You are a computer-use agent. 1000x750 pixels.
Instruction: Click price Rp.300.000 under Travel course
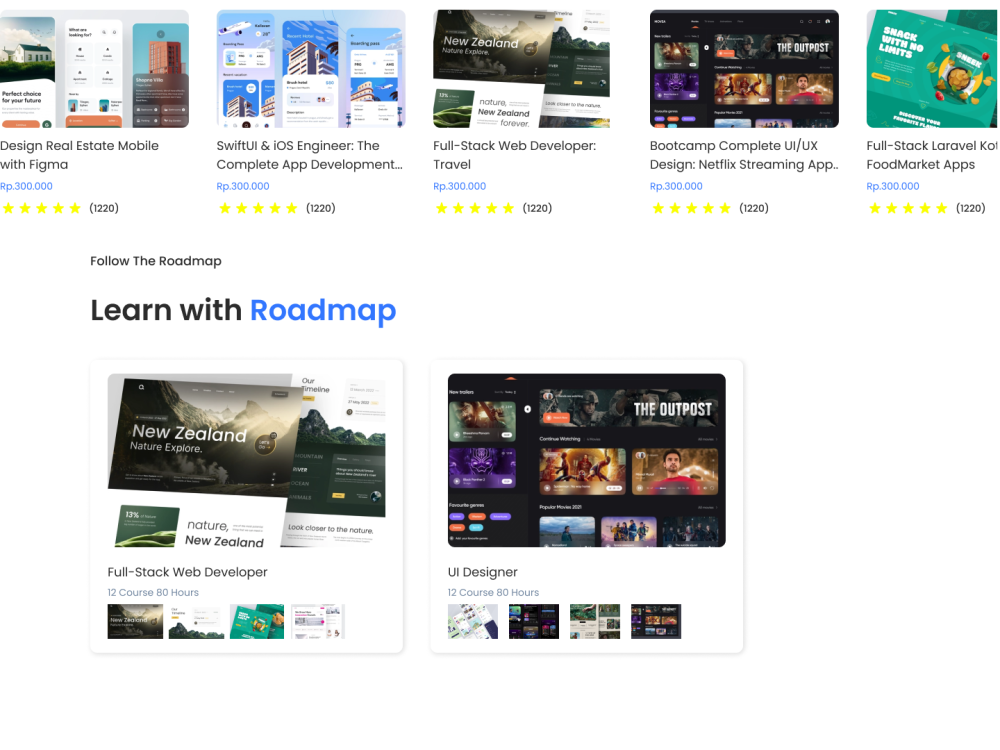459,186
